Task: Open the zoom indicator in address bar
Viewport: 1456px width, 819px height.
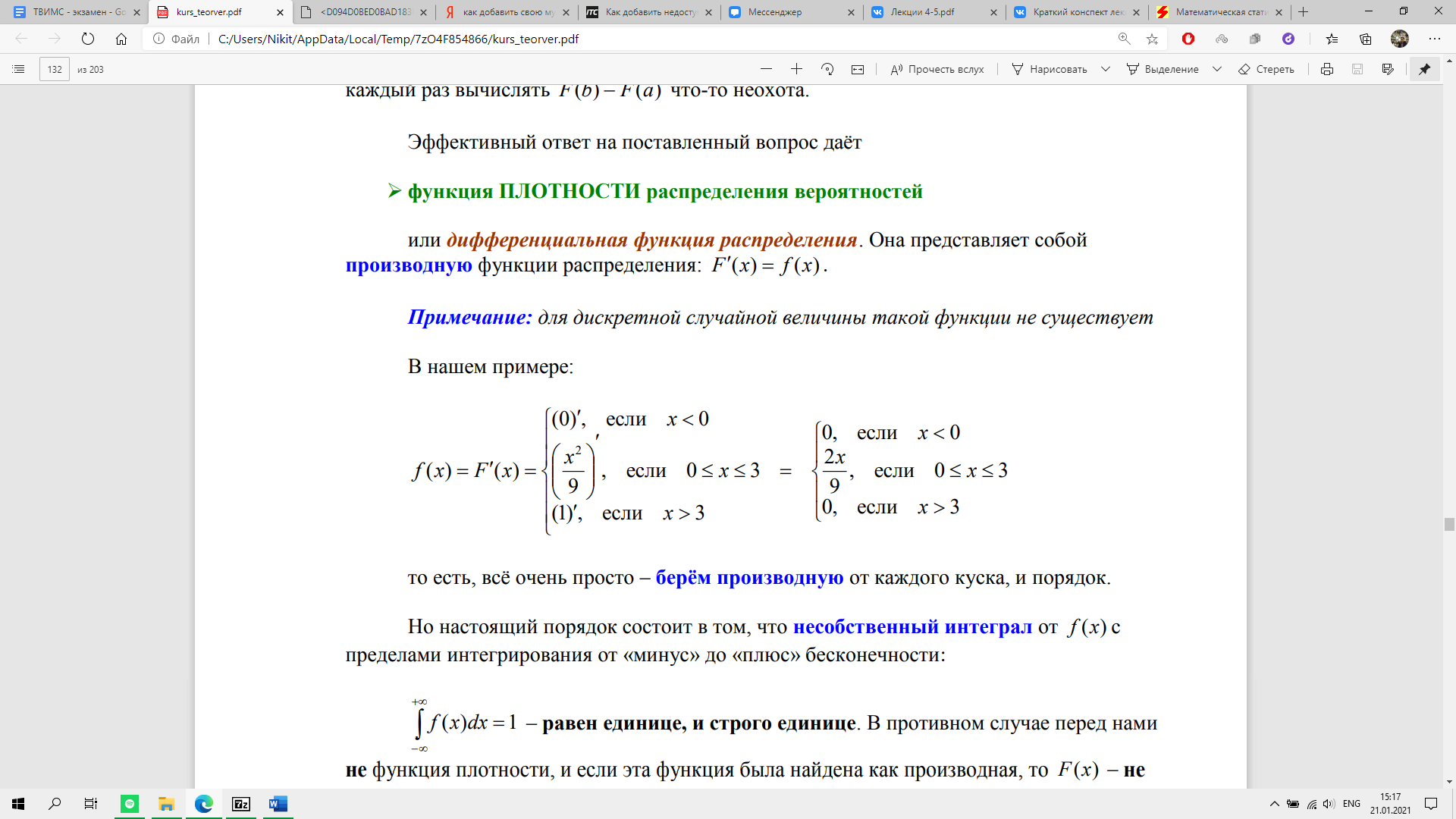Action: 1124,39
